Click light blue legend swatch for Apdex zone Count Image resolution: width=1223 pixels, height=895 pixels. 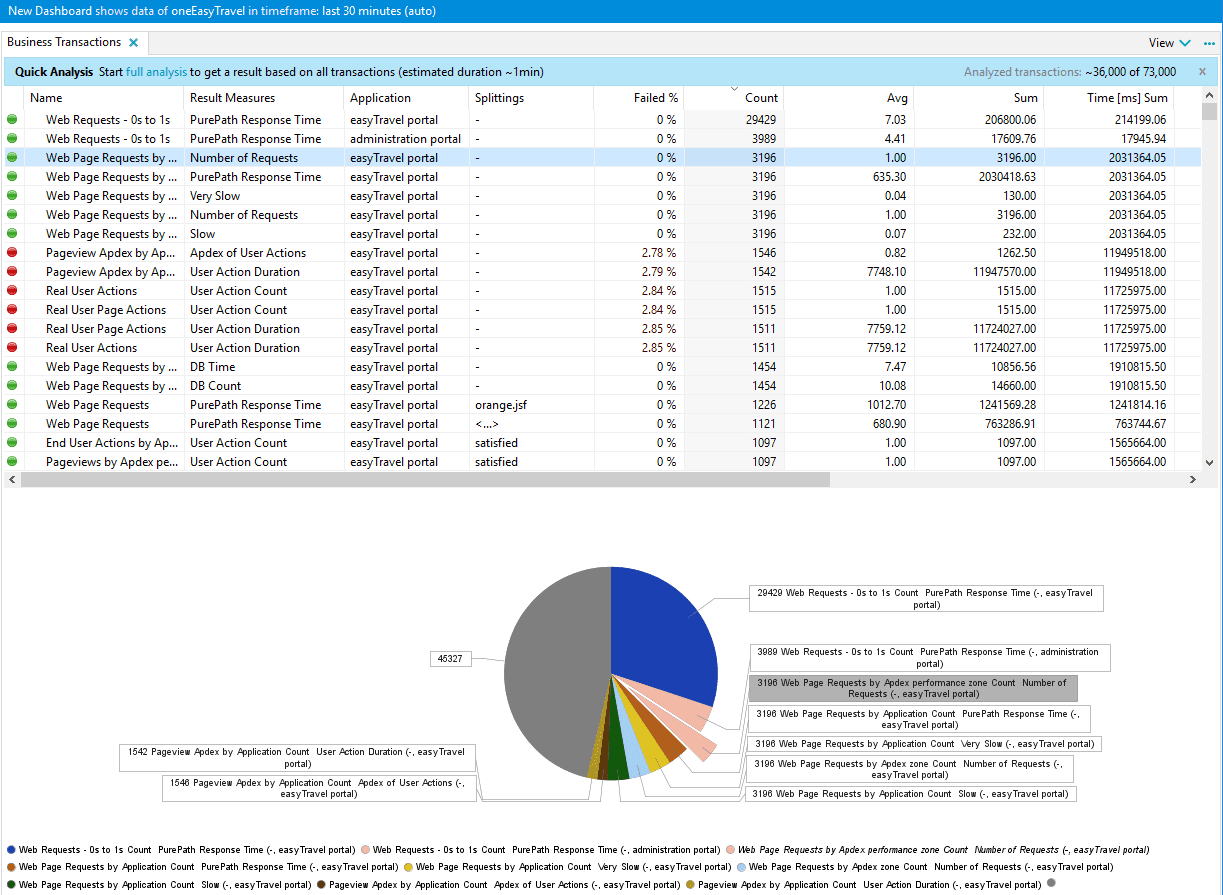pos(741,867)
